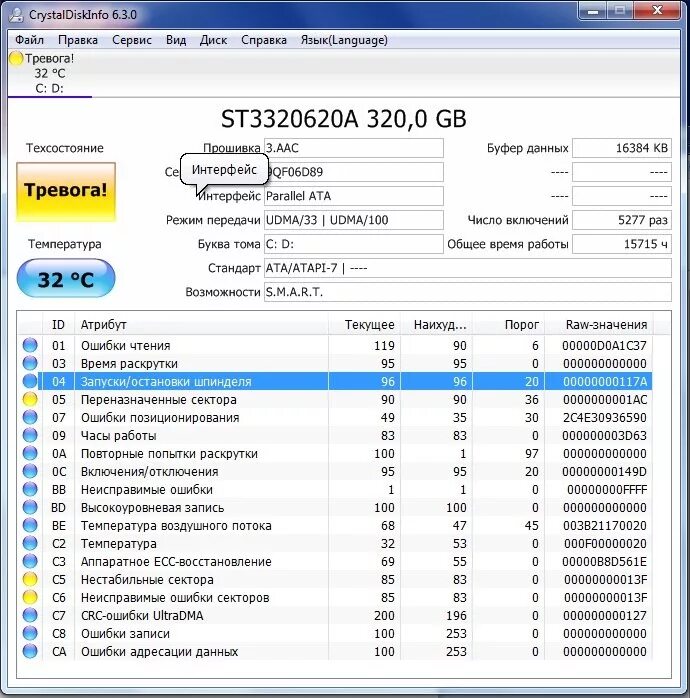
Task: Click raw value 003B21170020
Action: (605, 526)
